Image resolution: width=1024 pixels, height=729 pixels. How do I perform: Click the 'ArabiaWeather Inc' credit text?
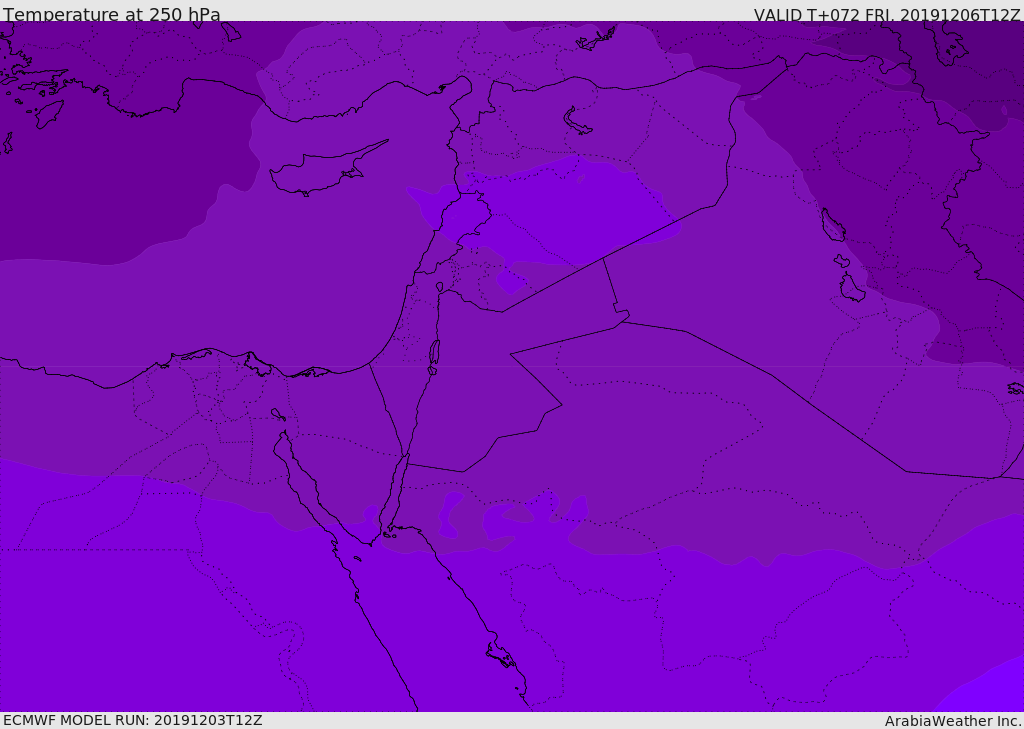[x=953, y=721]
